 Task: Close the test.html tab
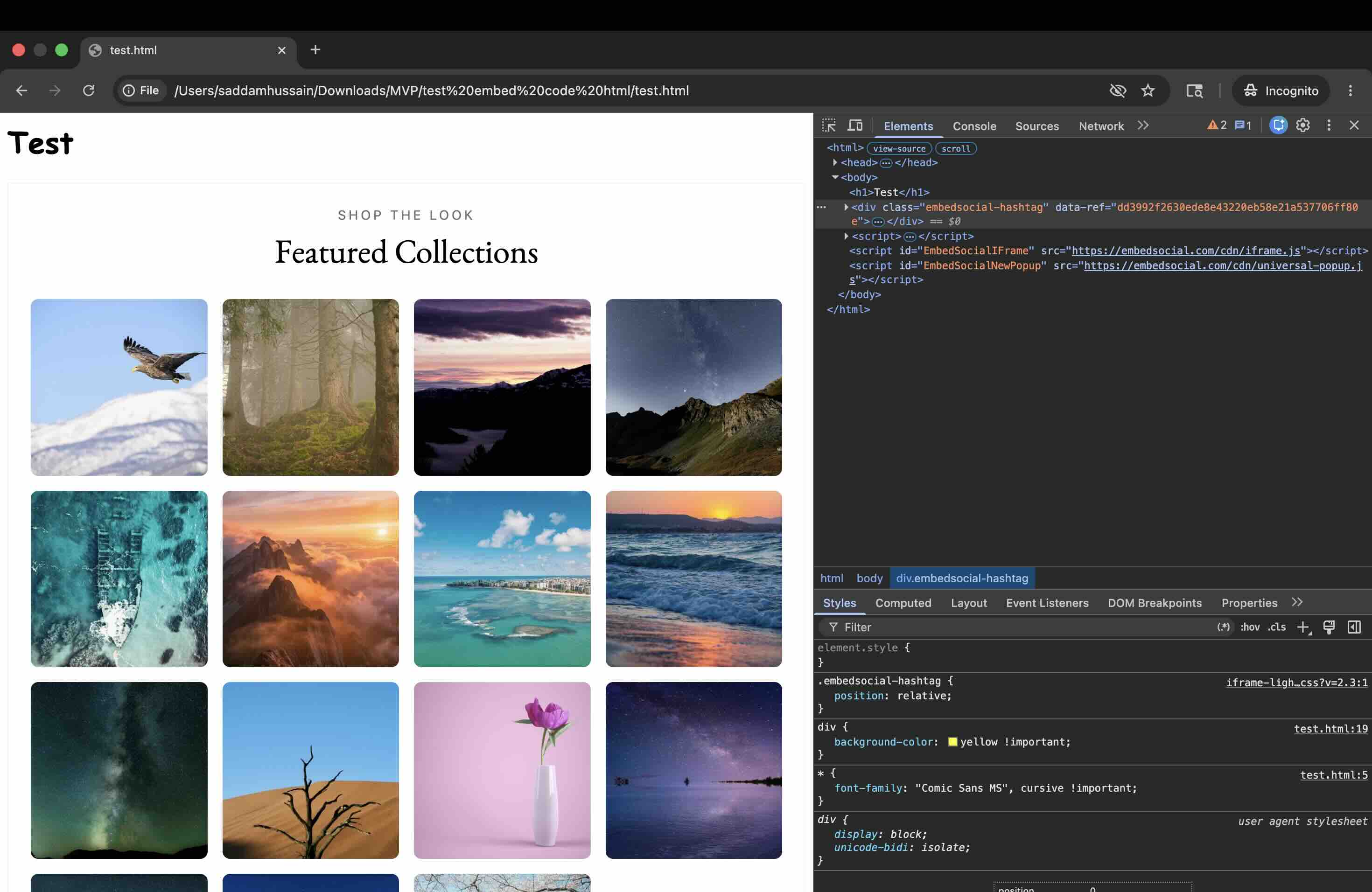(282, 50)
